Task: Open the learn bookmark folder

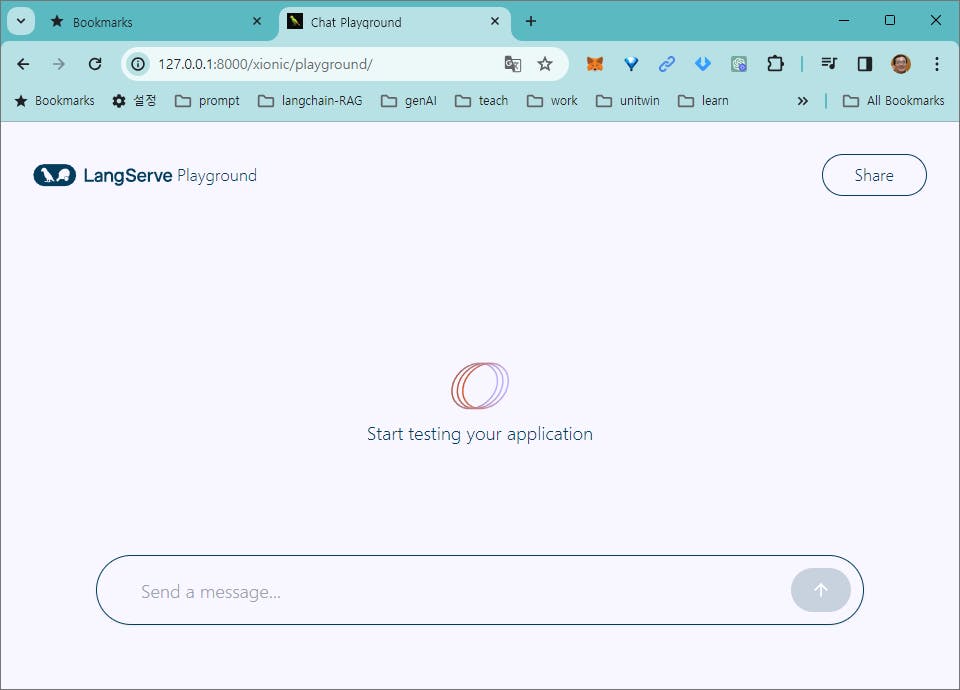Action: click(703, 100)
